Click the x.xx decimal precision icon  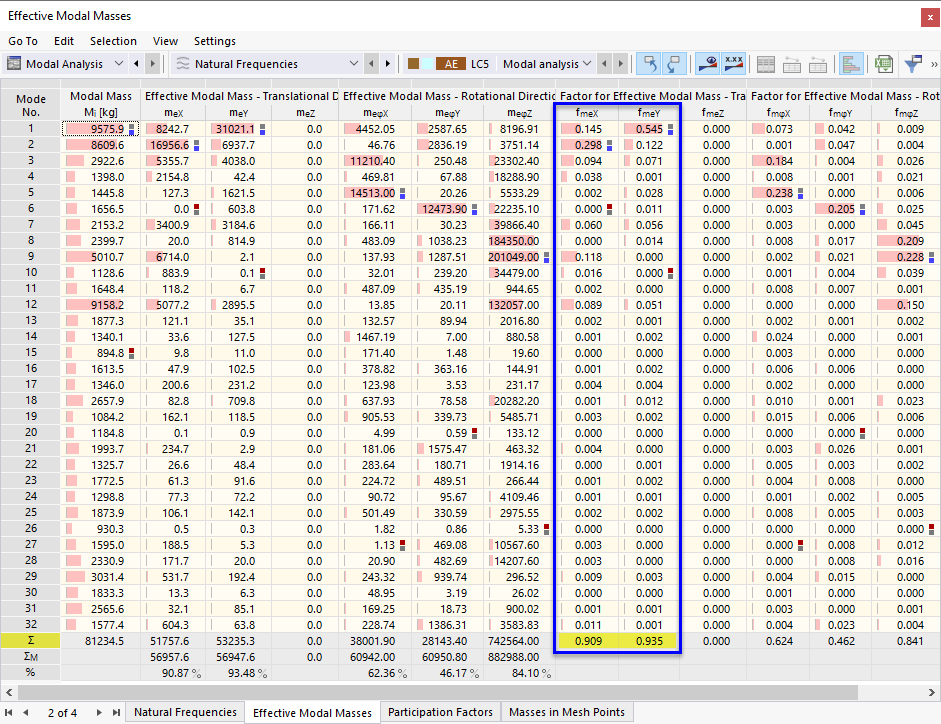[x=734, y=64]
